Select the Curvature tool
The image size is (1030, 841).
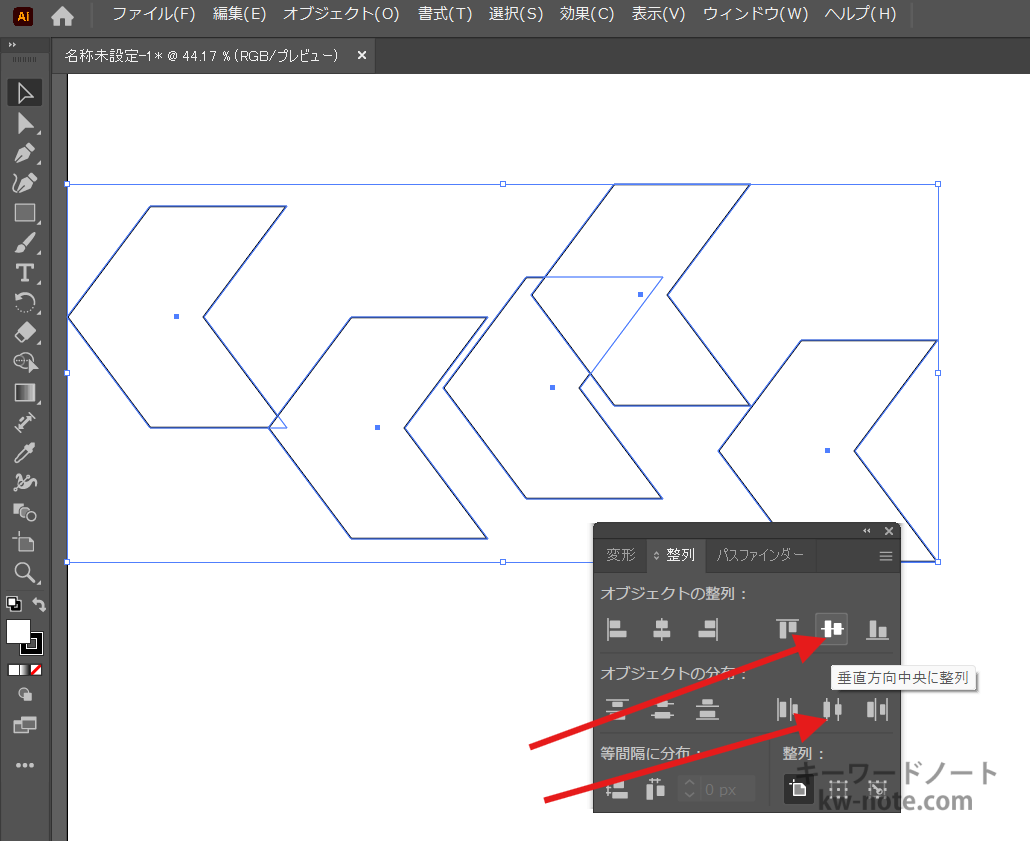click(25, 183)
